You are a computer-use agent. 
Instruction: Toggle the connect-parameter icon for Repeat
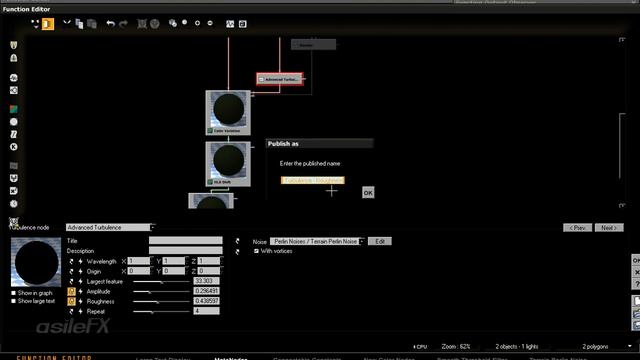tap(71, 311)
